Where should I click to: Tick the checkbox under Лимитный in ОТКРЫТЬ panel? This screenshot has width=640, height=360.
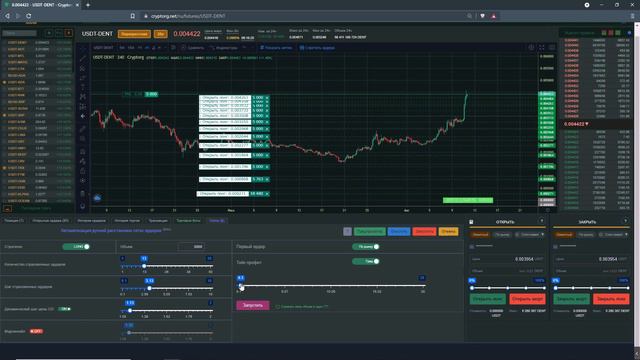tap(472, 247)
